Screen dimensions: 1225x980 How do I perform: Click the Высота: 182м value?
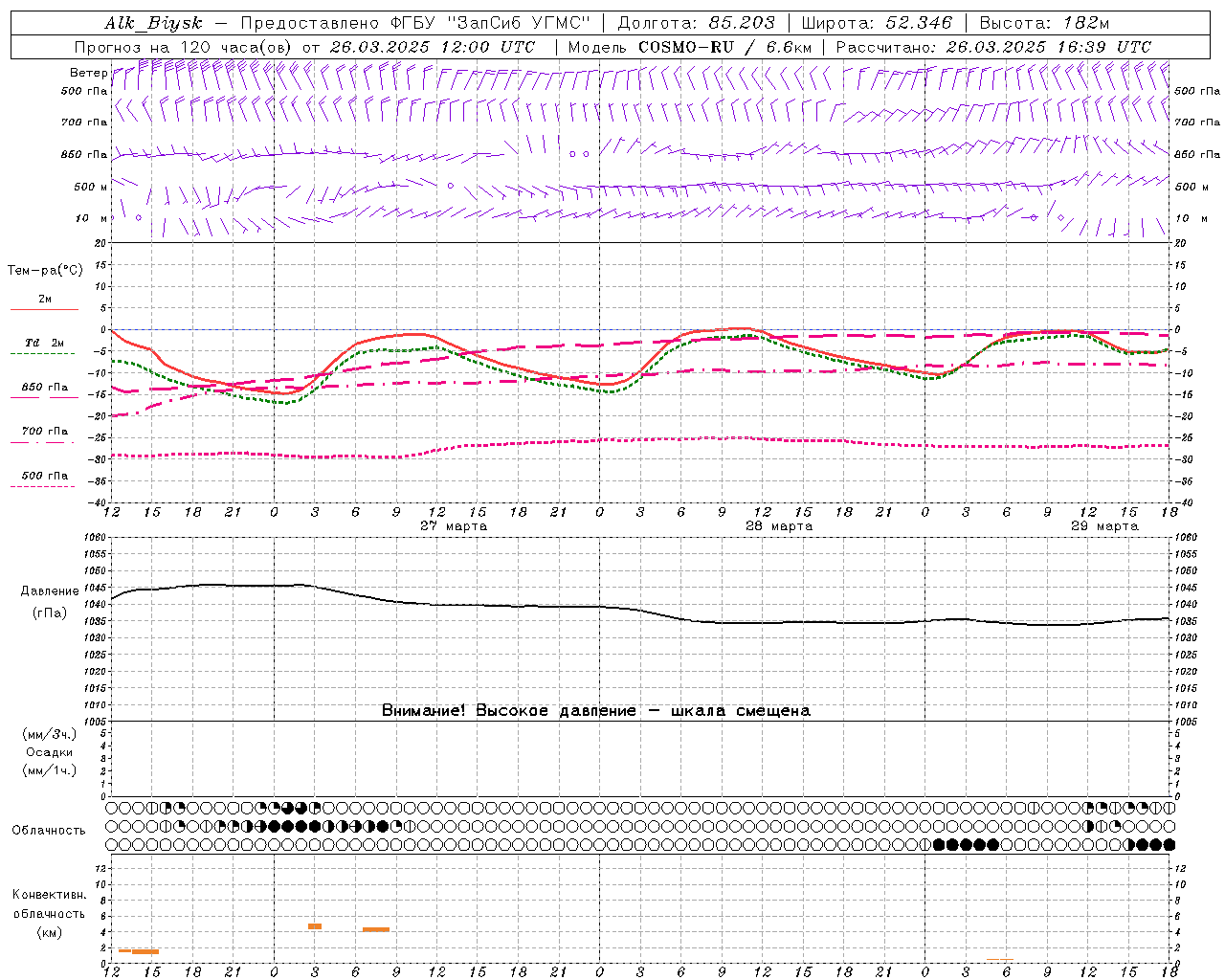[1044, 23]
